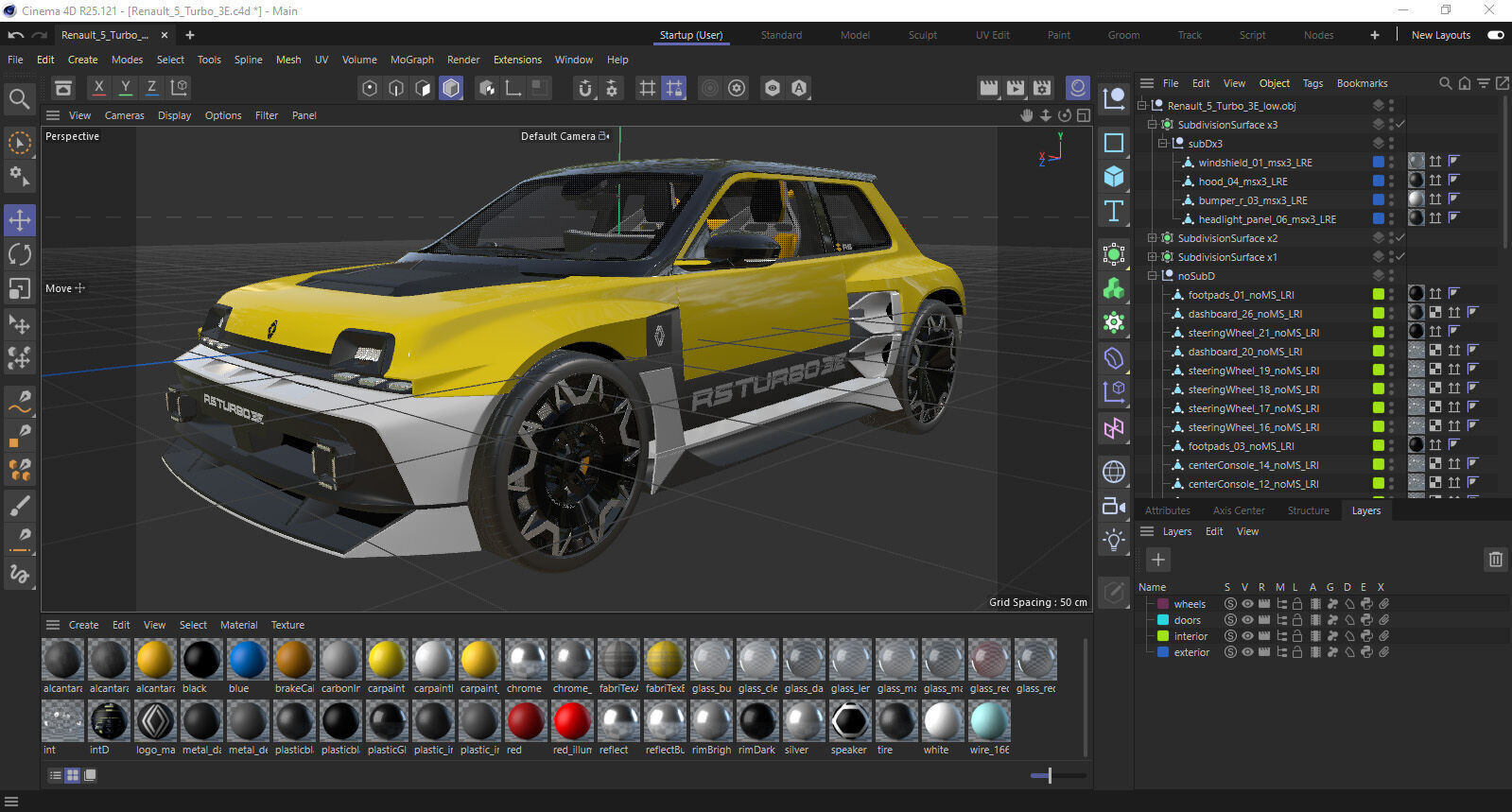The image size is (1512, 812).
Task: Render the active view clapperboard
Action: coord(989,88)
